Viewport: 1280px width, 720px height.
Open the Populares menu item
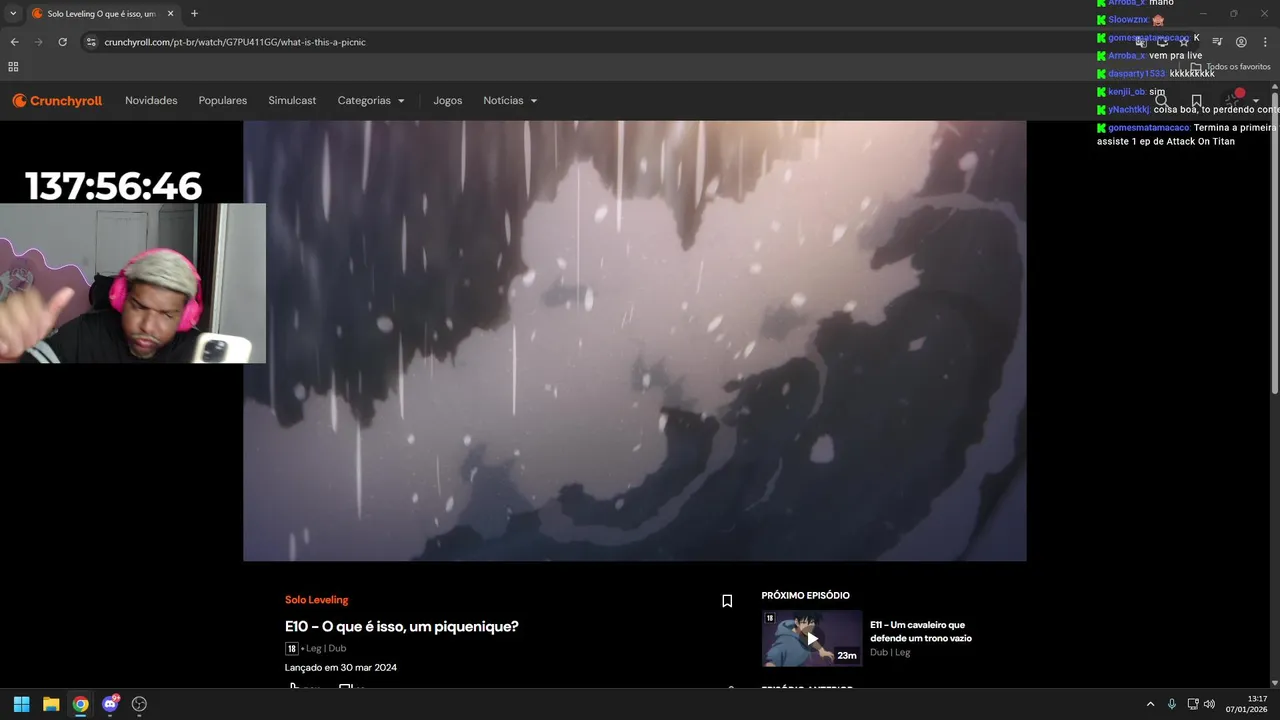click(223, 101)
